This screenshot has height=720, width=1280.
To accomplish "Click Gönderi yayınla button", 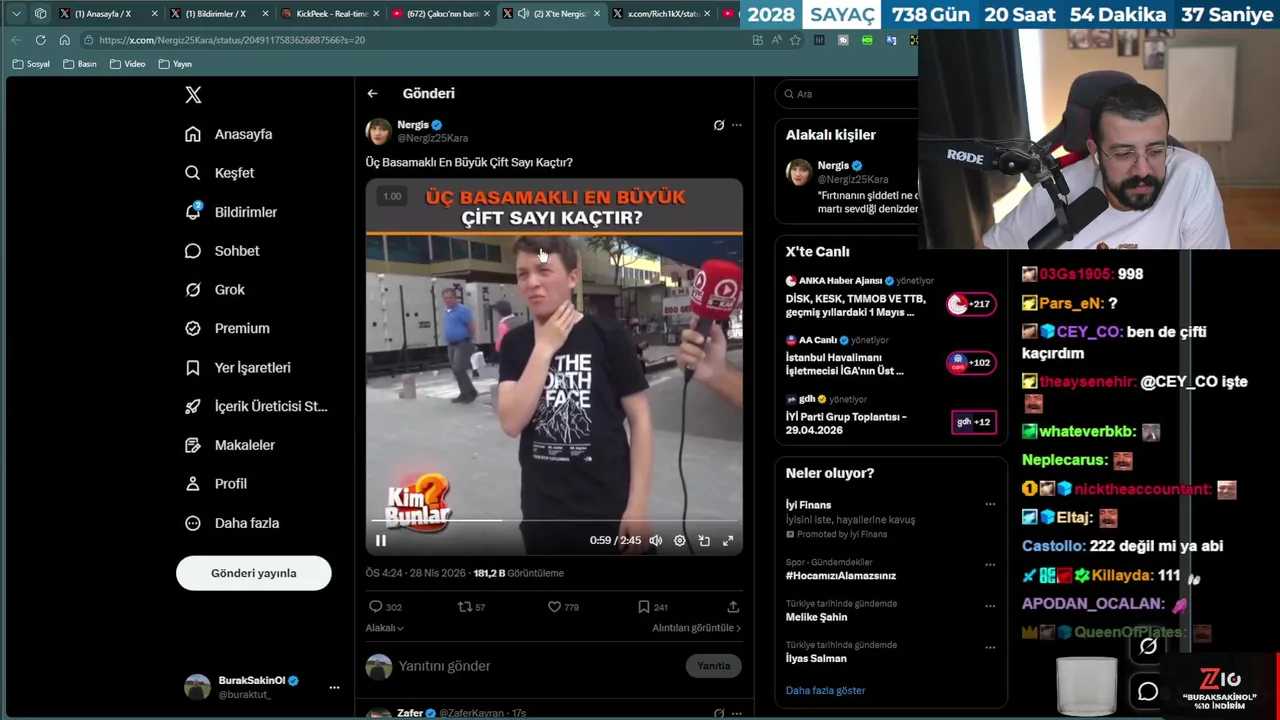I will point(254,573).
